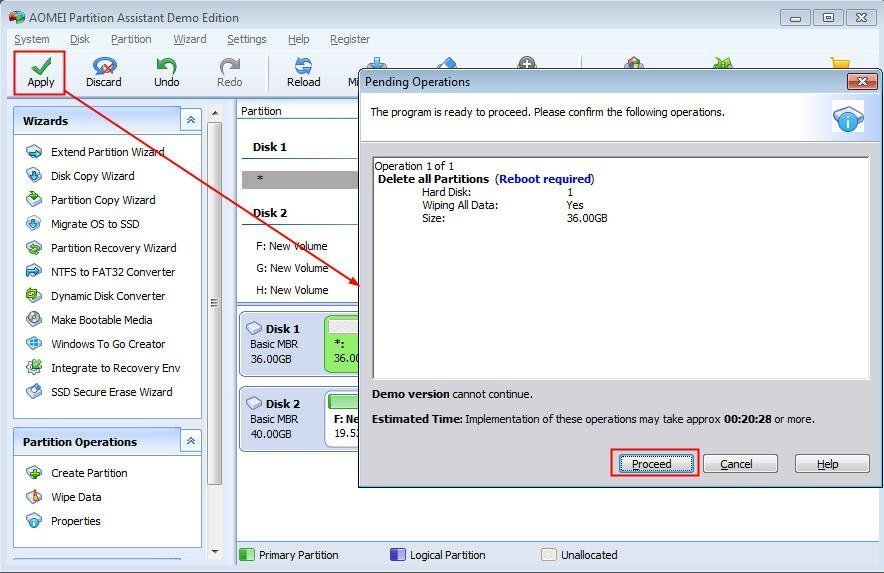Open the Help menu

point(298,39)
